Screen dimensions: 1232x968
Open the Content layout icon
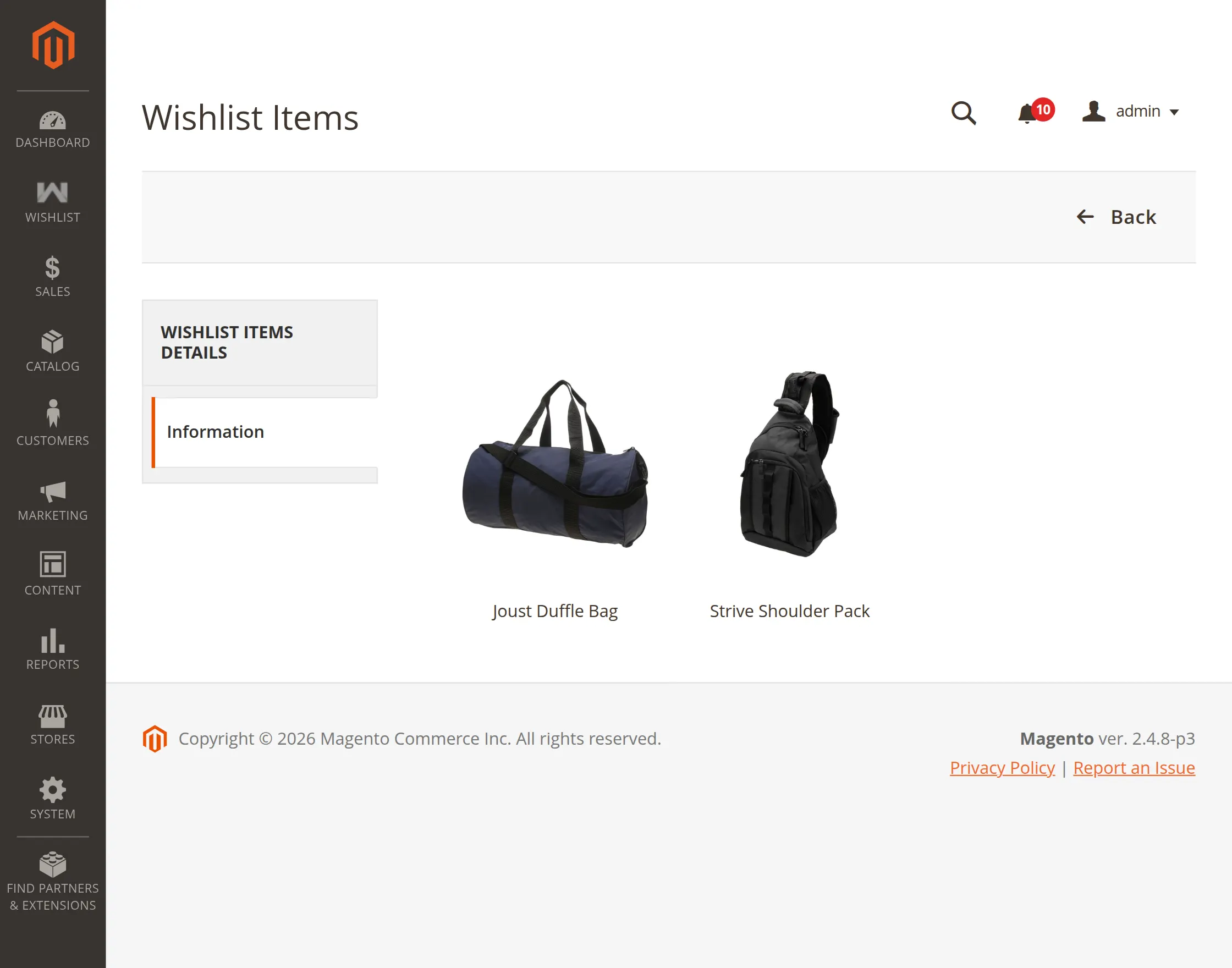click(x=53, y=564)
